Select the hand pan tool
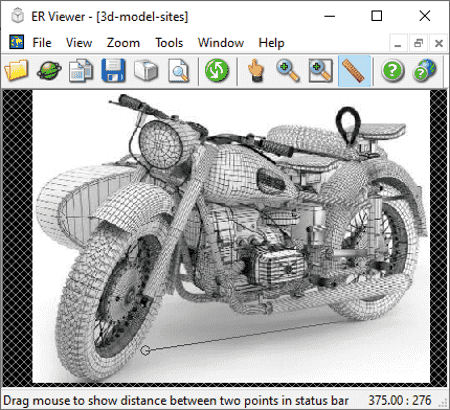 [255, 70]
